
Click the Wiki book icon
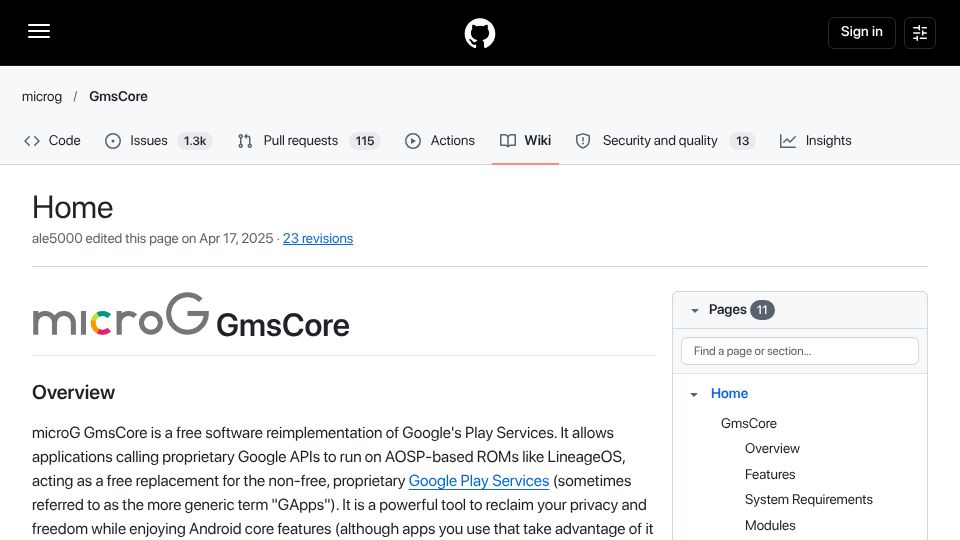(x=508, y=141)
